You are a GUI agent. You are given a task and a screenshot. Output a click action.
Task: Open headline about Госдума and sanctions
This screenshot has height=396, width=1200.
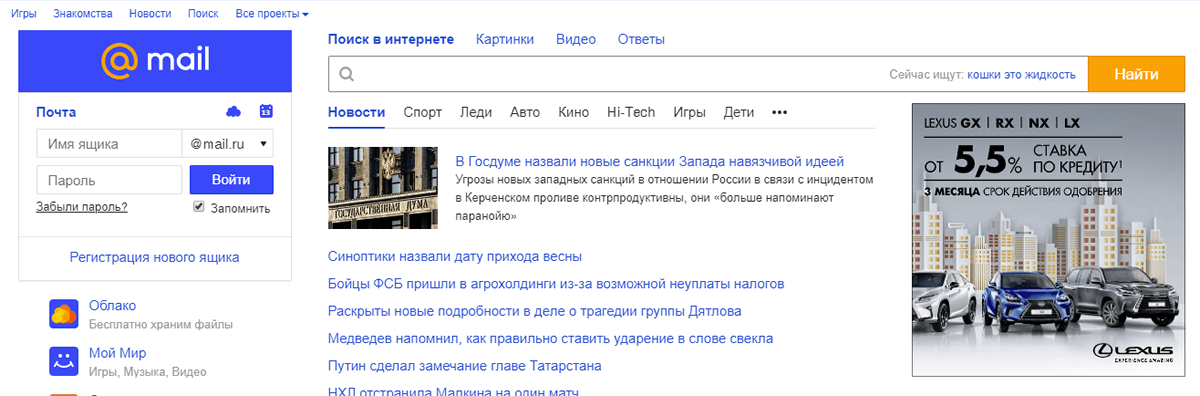[650, 161]
